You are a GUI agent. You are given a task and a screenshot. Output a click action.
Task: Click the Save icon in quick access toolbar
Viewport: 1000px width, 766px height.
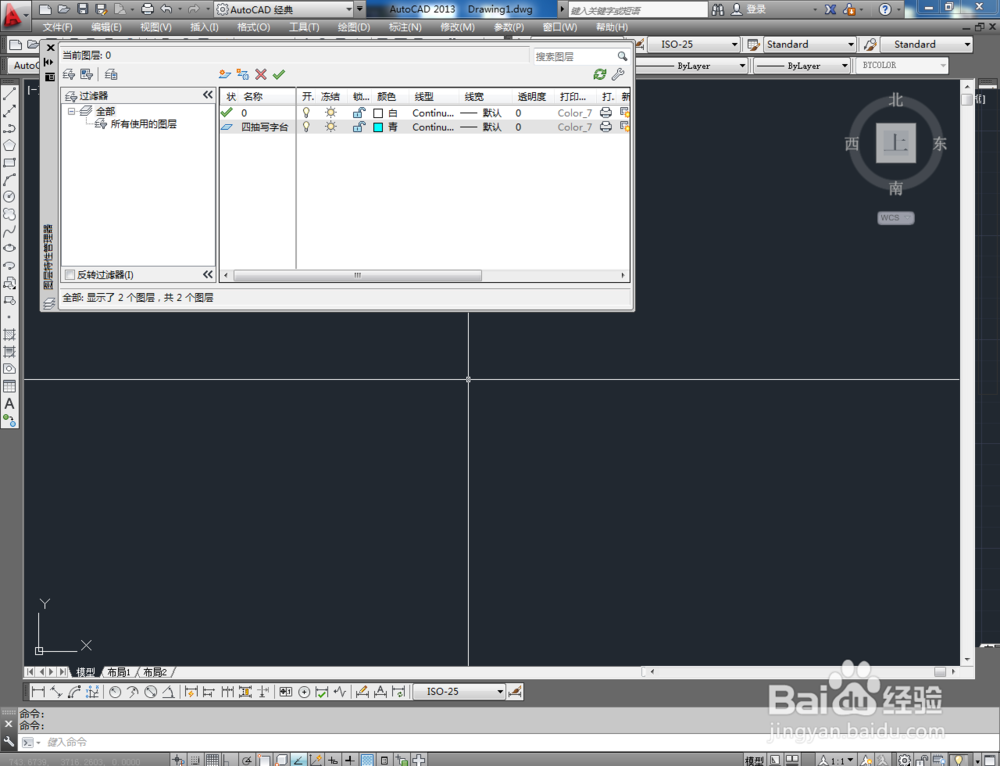point(82,9)
